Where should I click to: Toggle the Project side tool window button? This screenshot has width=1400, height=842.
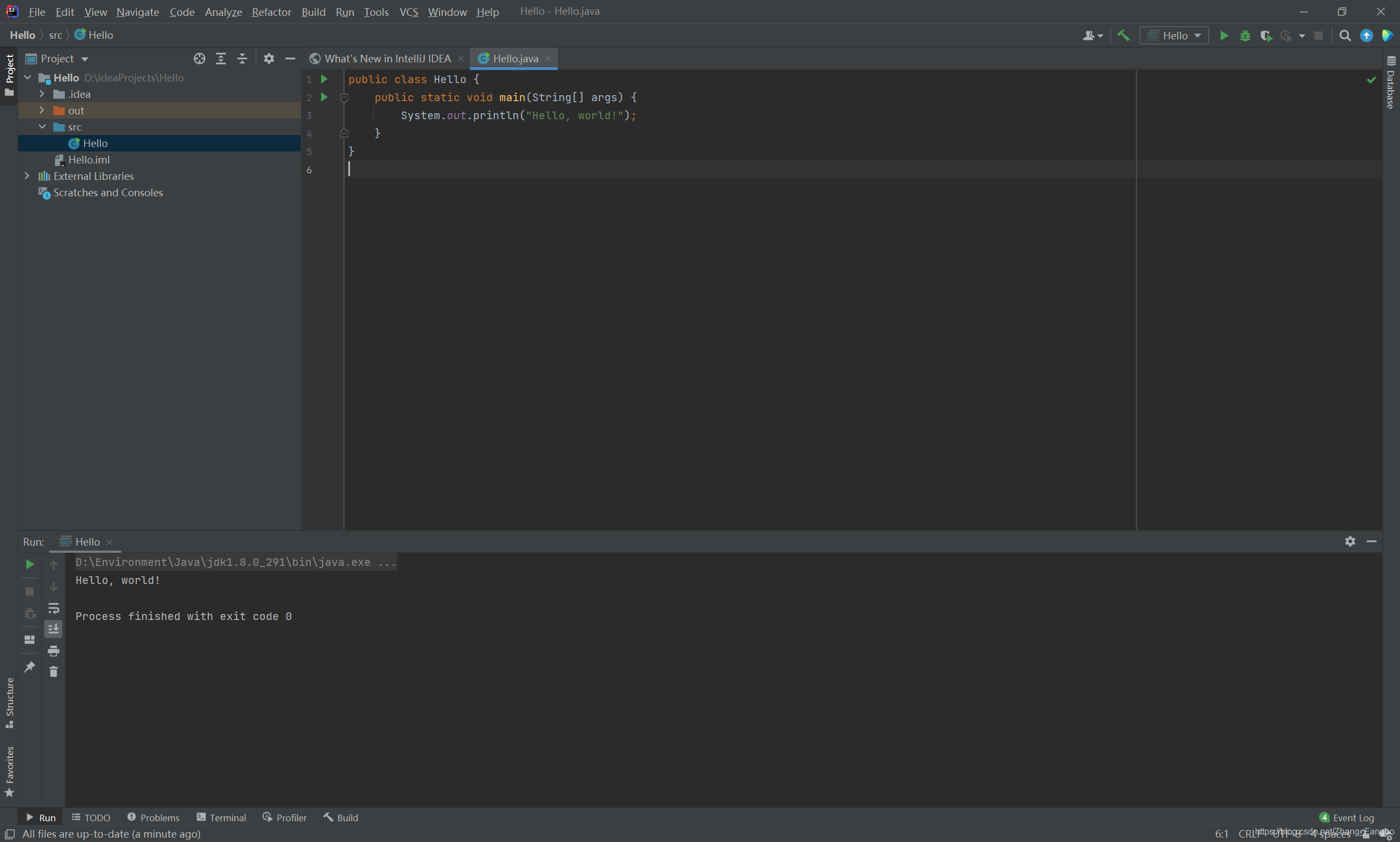tap(9, 75)
